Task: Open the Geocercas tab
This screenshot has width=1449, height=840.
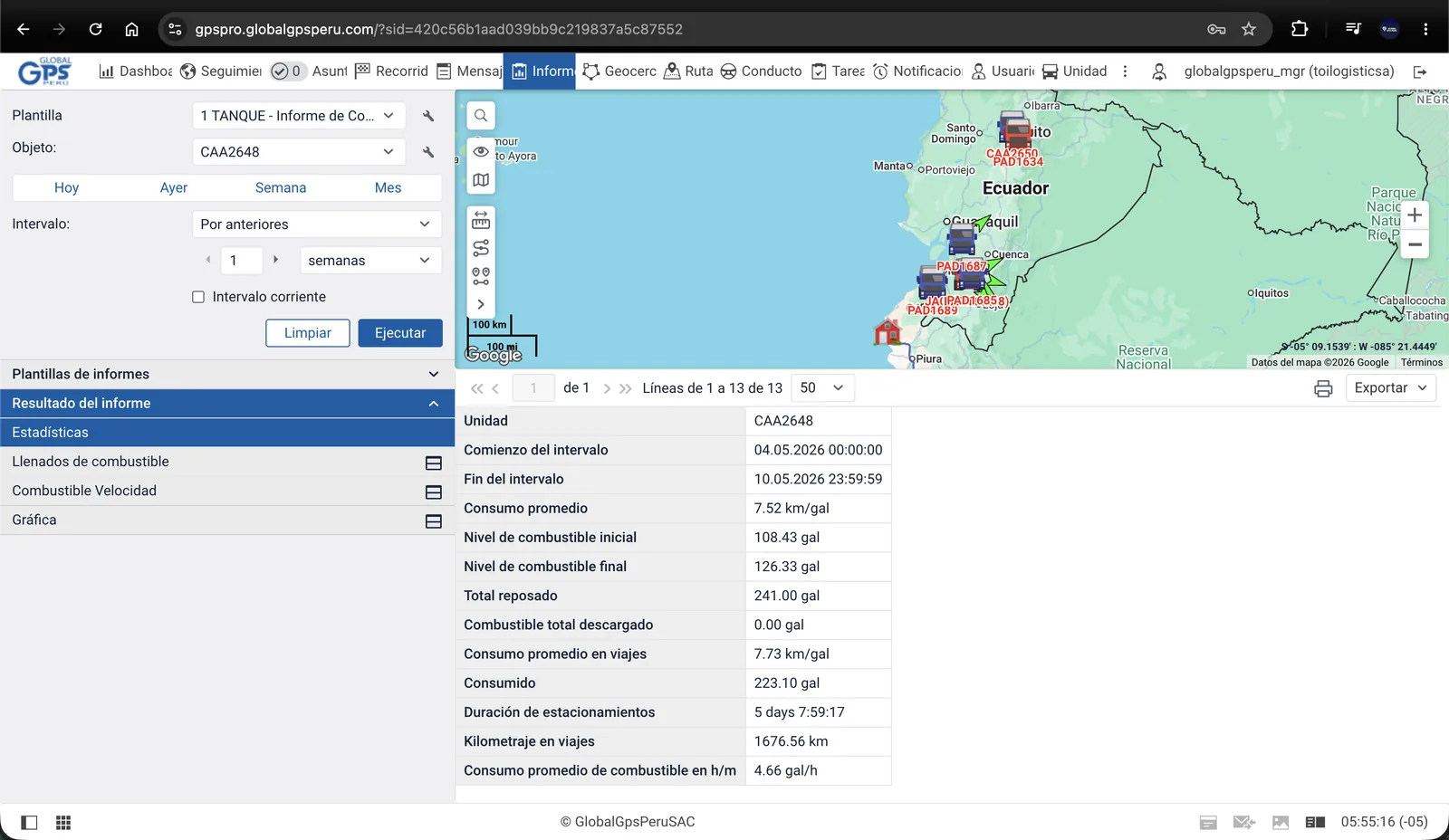Action: (x=619, y=72)
